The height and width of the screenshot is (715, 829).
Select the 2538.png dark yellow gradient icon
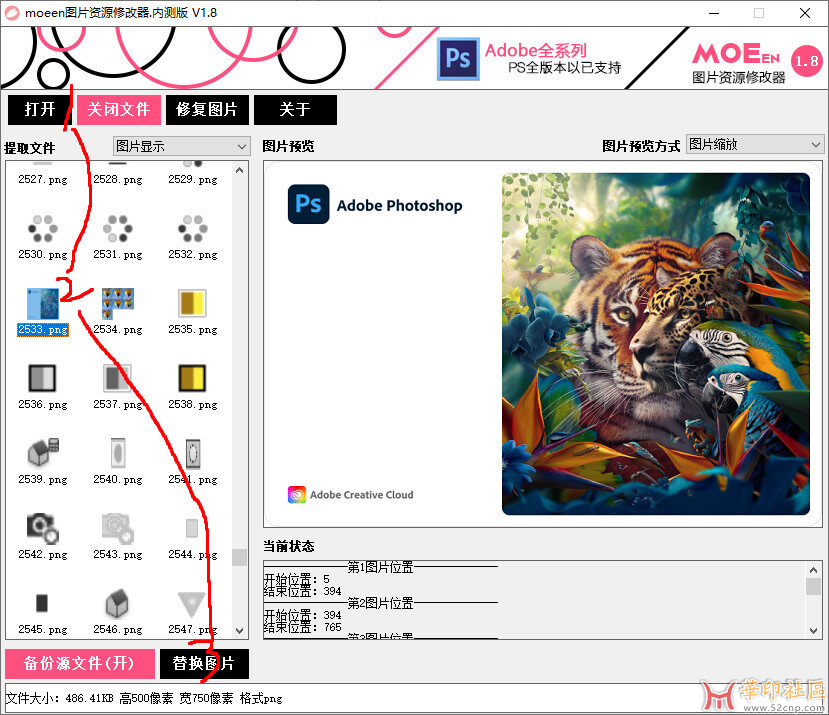(x=192, y=378)
